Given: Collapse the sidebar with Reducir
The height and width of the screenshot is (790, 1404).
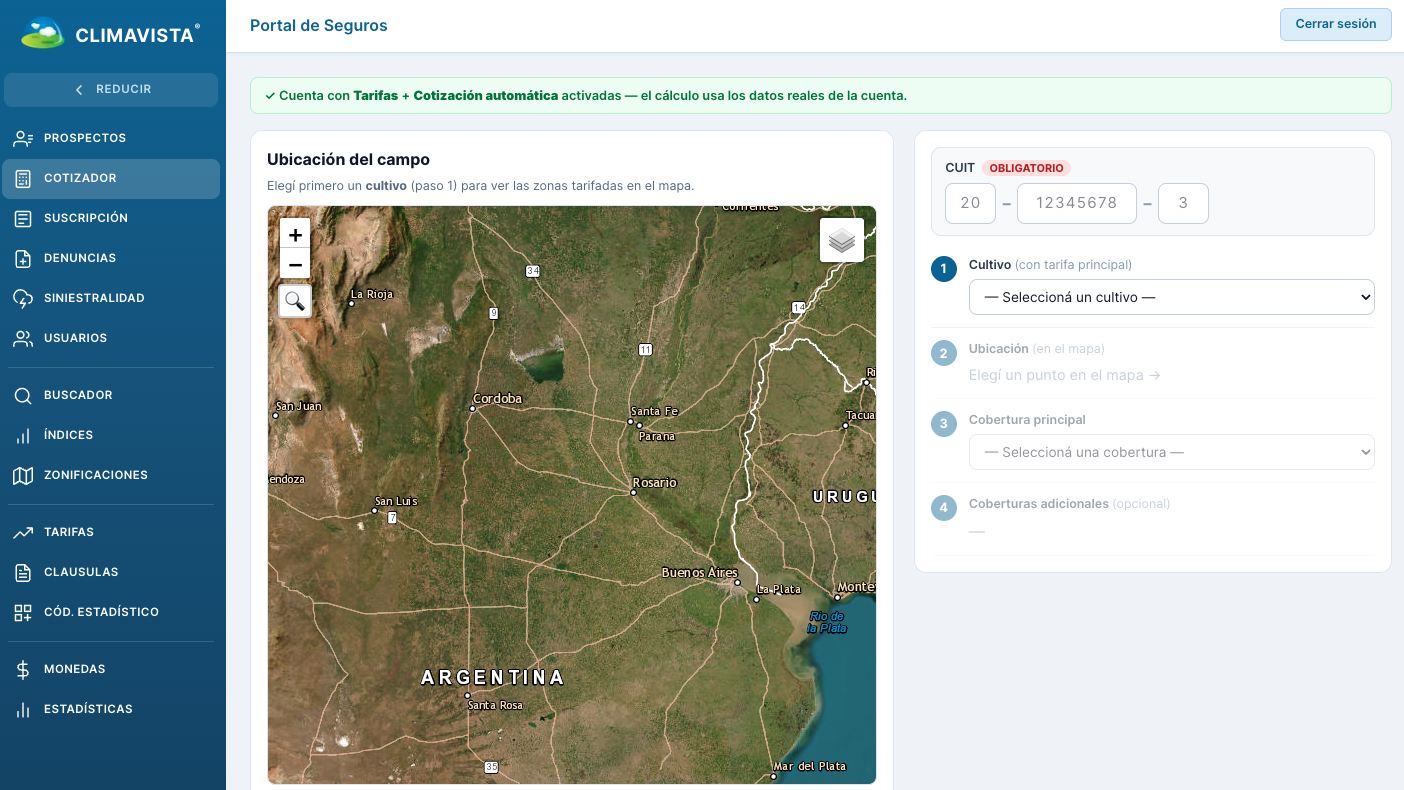Looking at the screenshot, I should pyautogui.click(x=111, y=89).
